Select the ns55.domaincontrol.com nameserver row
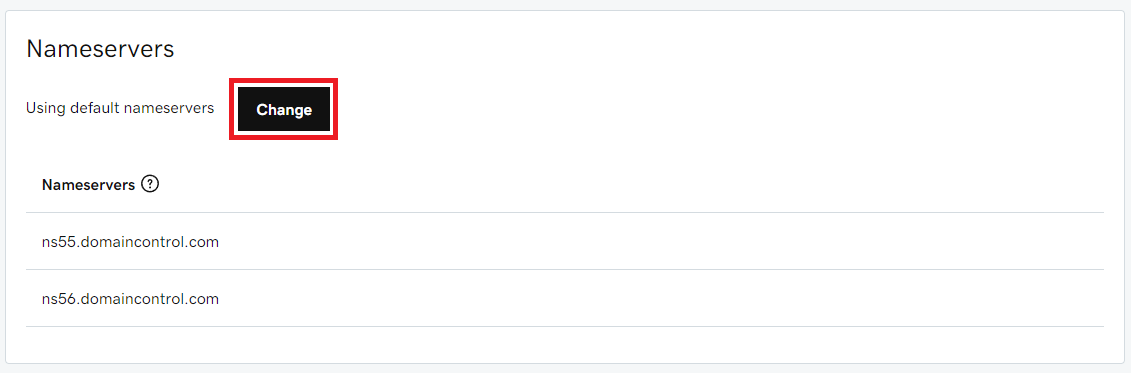 tap(565, 242)
